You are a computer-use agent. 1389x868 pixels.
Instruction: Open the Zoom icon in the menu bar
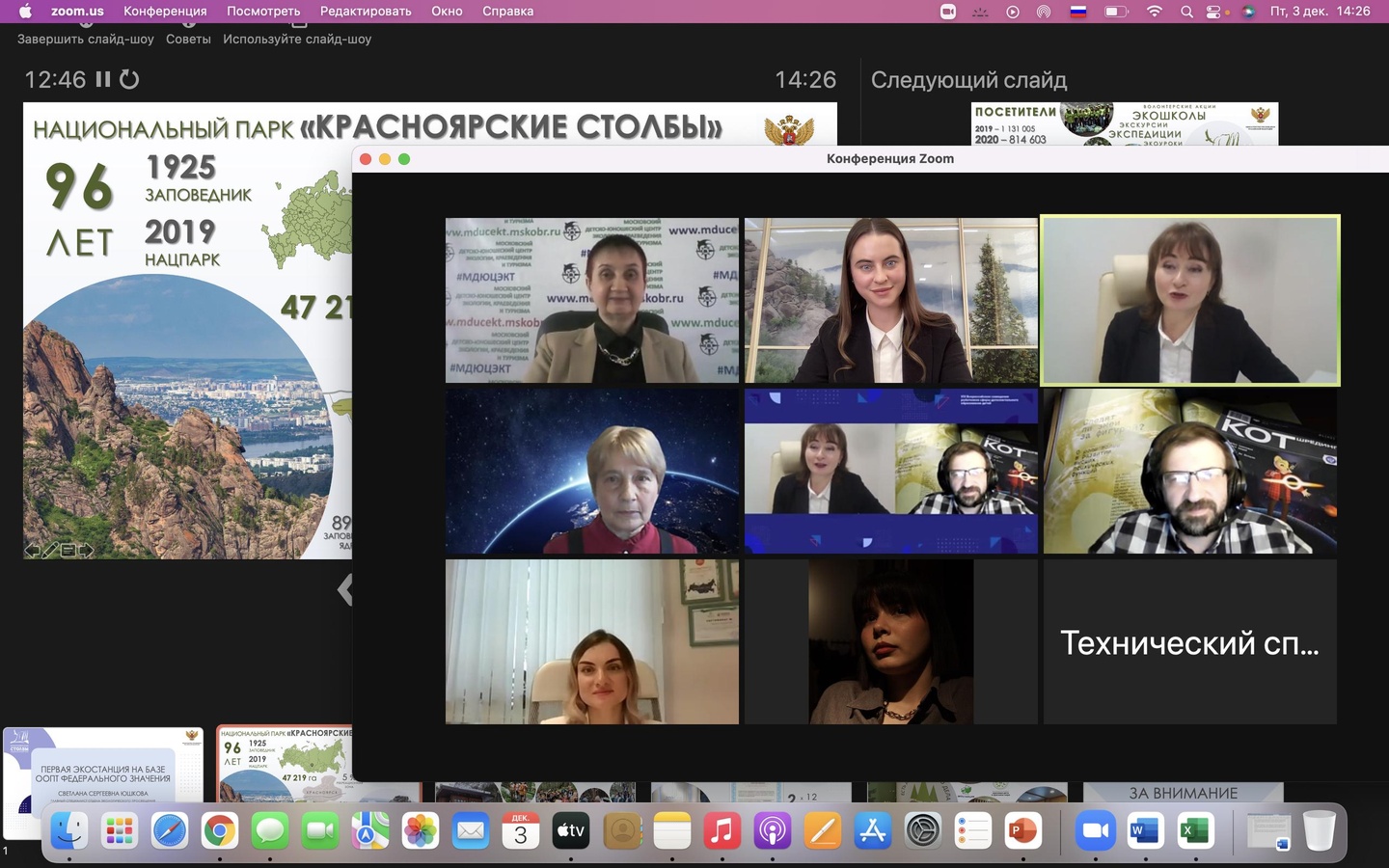click(x=948, y=12)
